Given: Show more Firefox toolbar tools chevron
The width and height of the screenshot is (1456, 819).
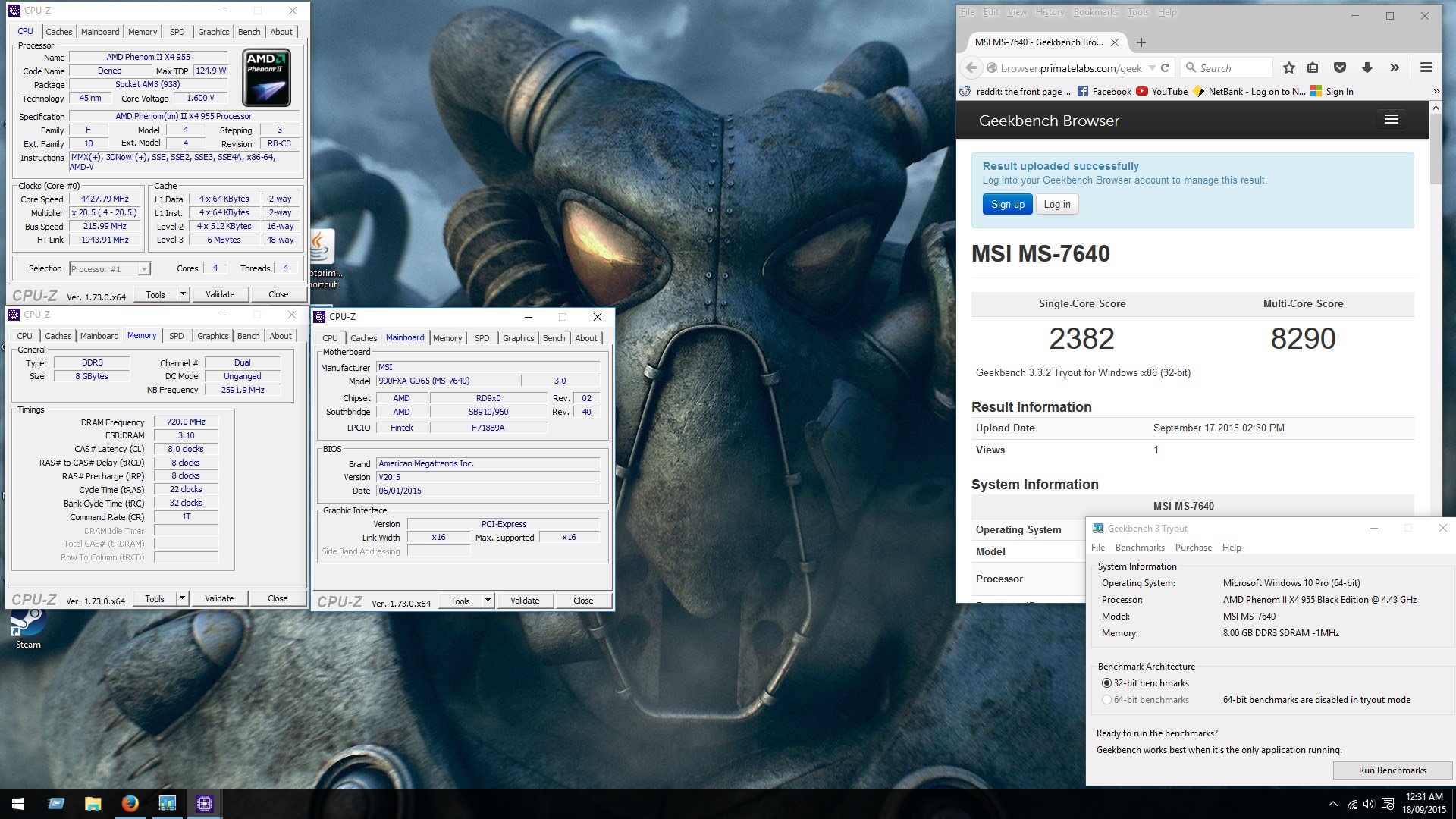Looking at the screenshot, I should (1395, 68).
